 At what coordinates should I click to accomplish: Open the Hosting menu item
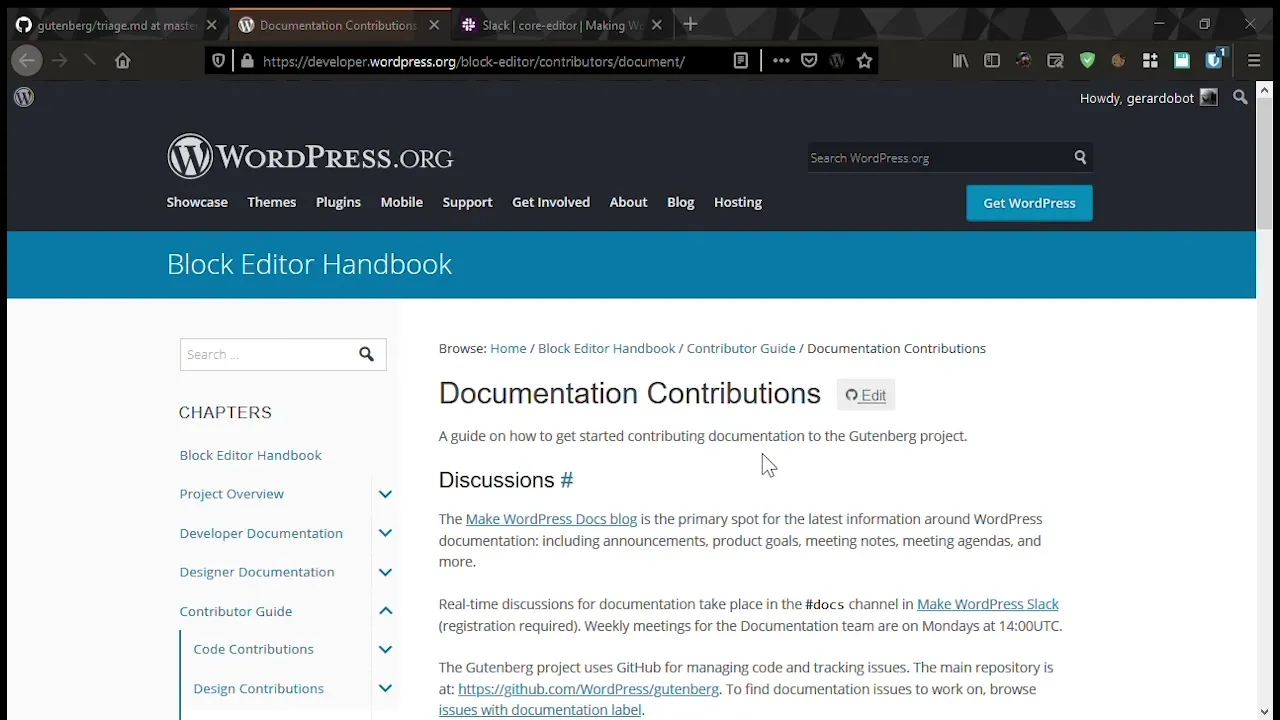pyautogui.click(x=738, y=202)
